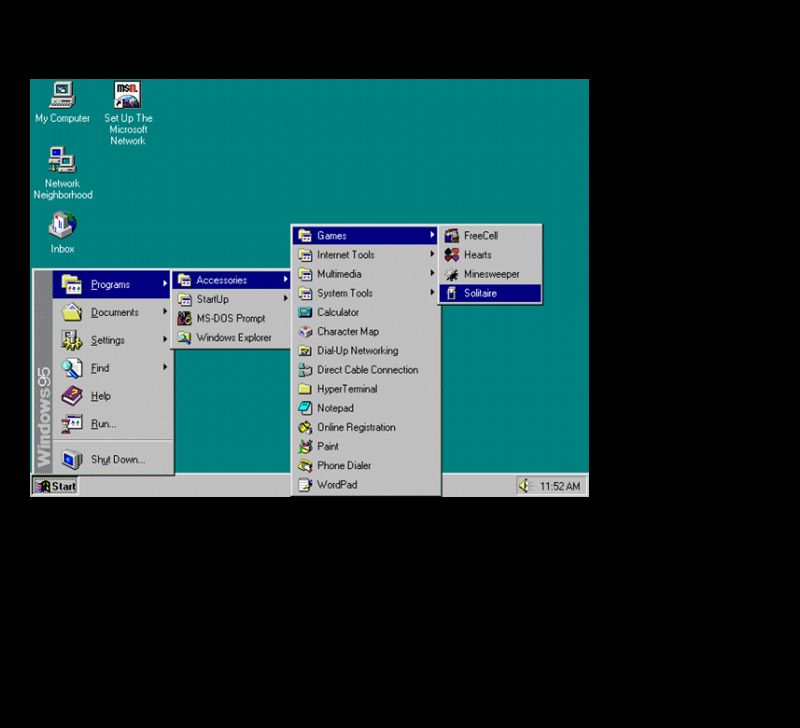The height and width of the screenshot is (728, 800).
Task: Click the Character Map icon
Action: pos(305,332)
